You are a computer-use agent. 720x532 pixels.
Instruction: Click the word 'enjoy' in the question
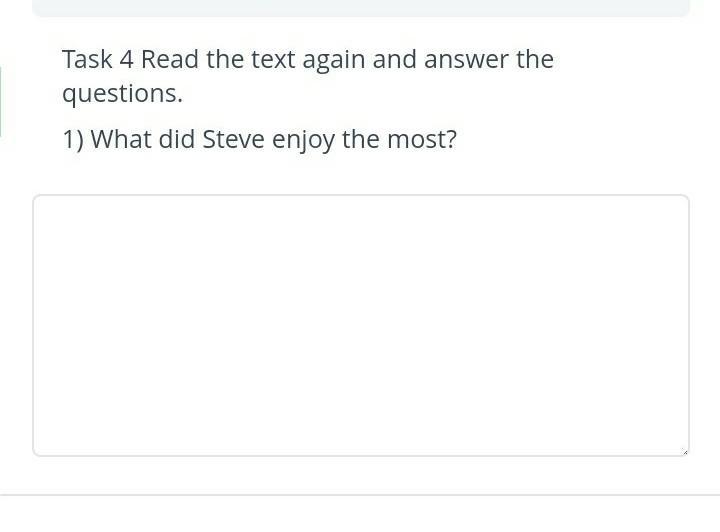[303, 140]
